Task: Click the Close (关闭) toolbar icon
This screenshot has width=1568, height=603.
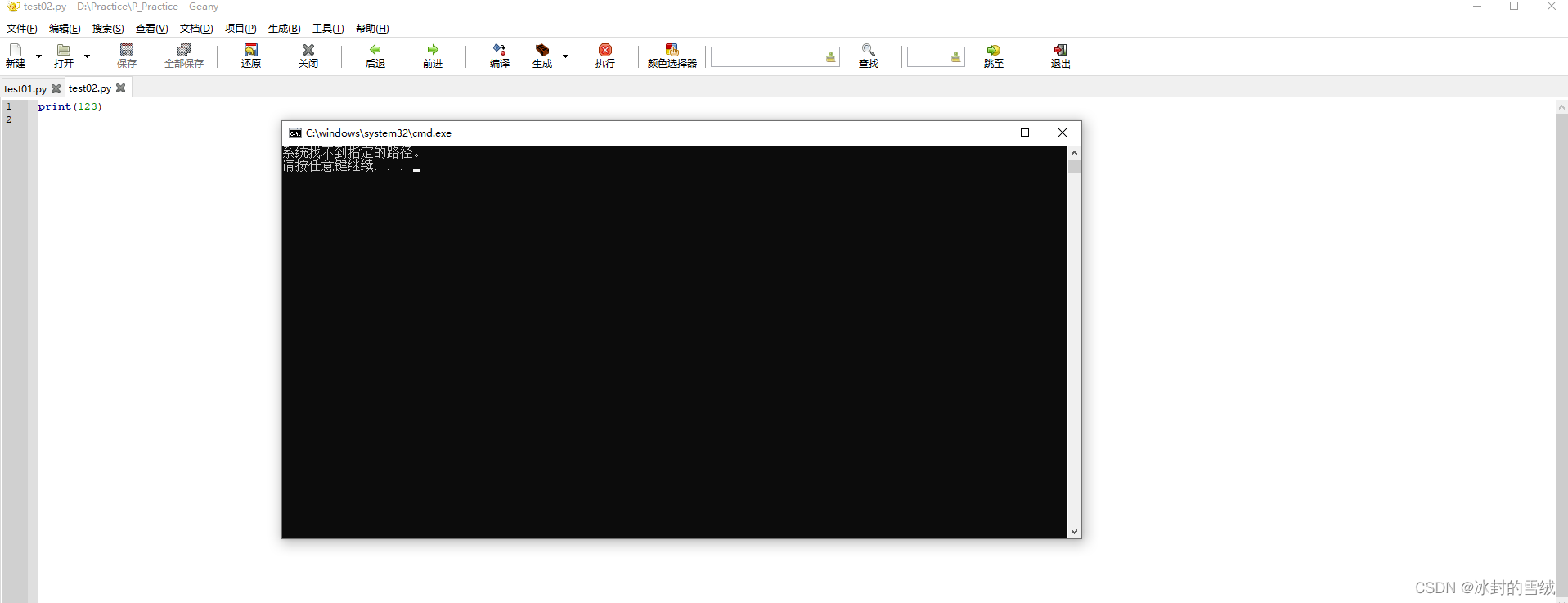Action: (308, 50)
